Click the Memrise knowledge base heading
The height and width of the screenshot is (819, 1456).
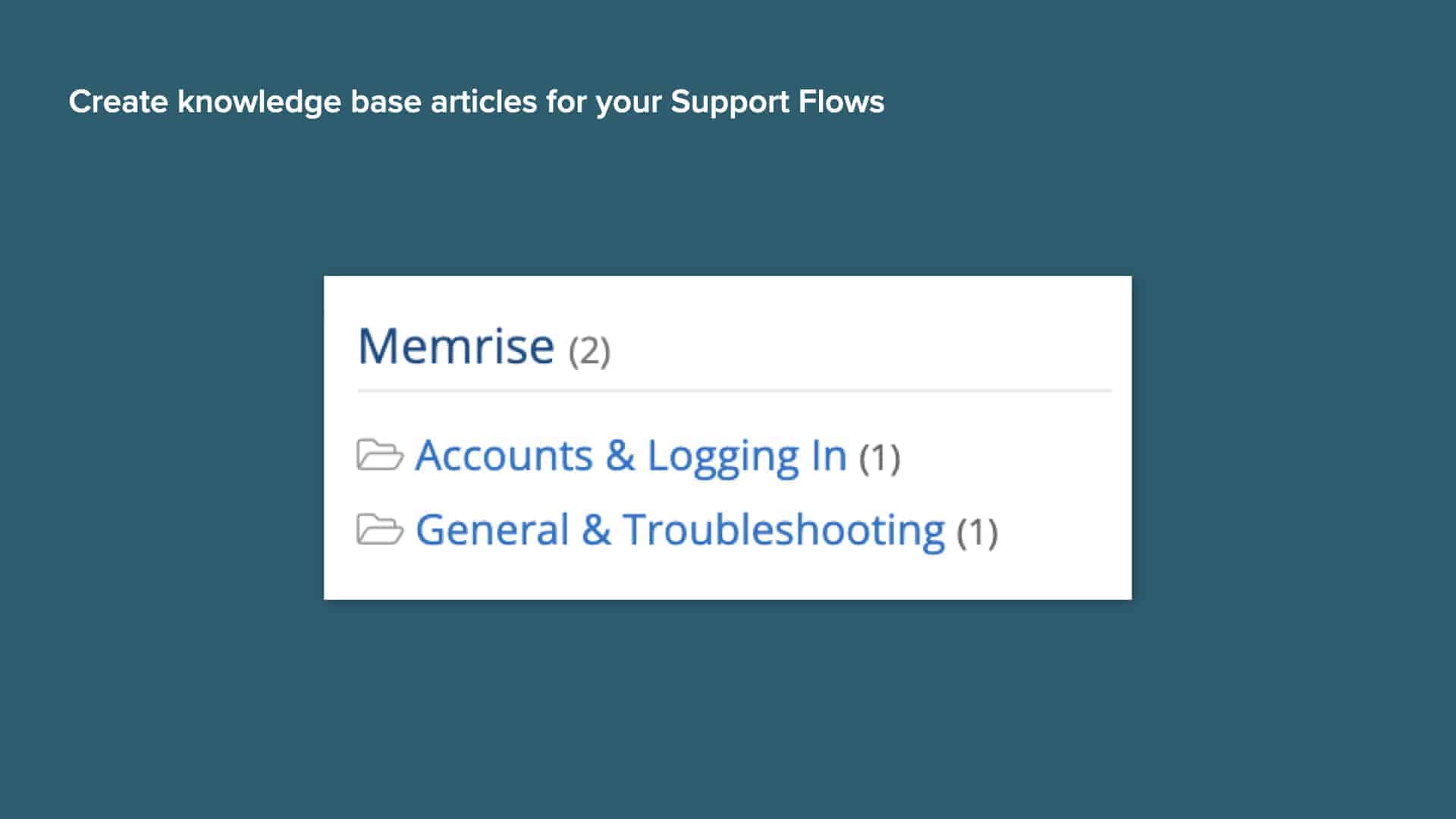click(456, 347)
